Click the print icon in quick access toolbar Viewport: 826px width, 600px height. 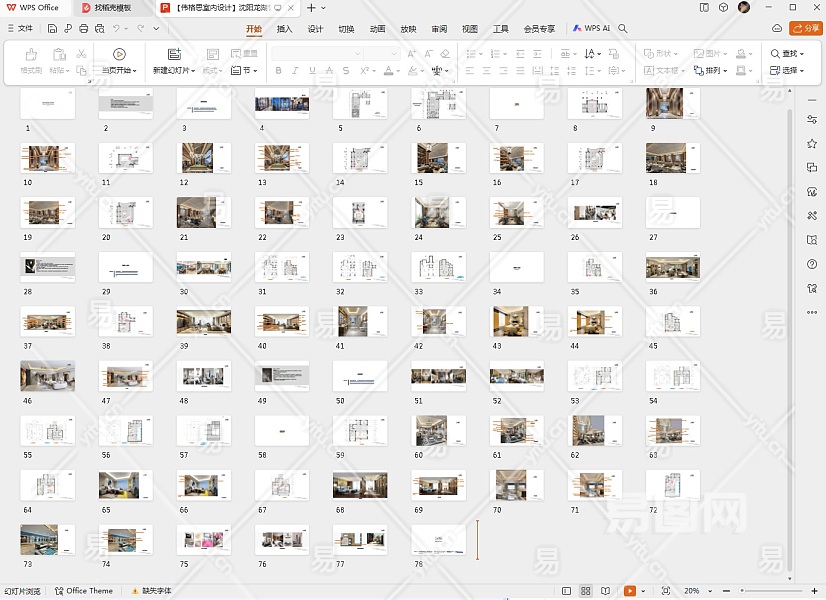click(x=84, y=29)
